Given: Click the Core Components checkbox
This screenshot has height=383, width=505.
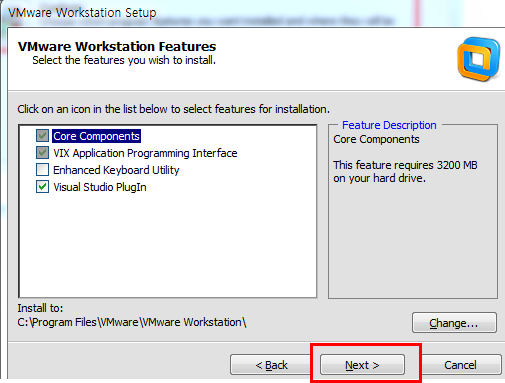Looking at the screenshot, I should [x=42, y=136].
